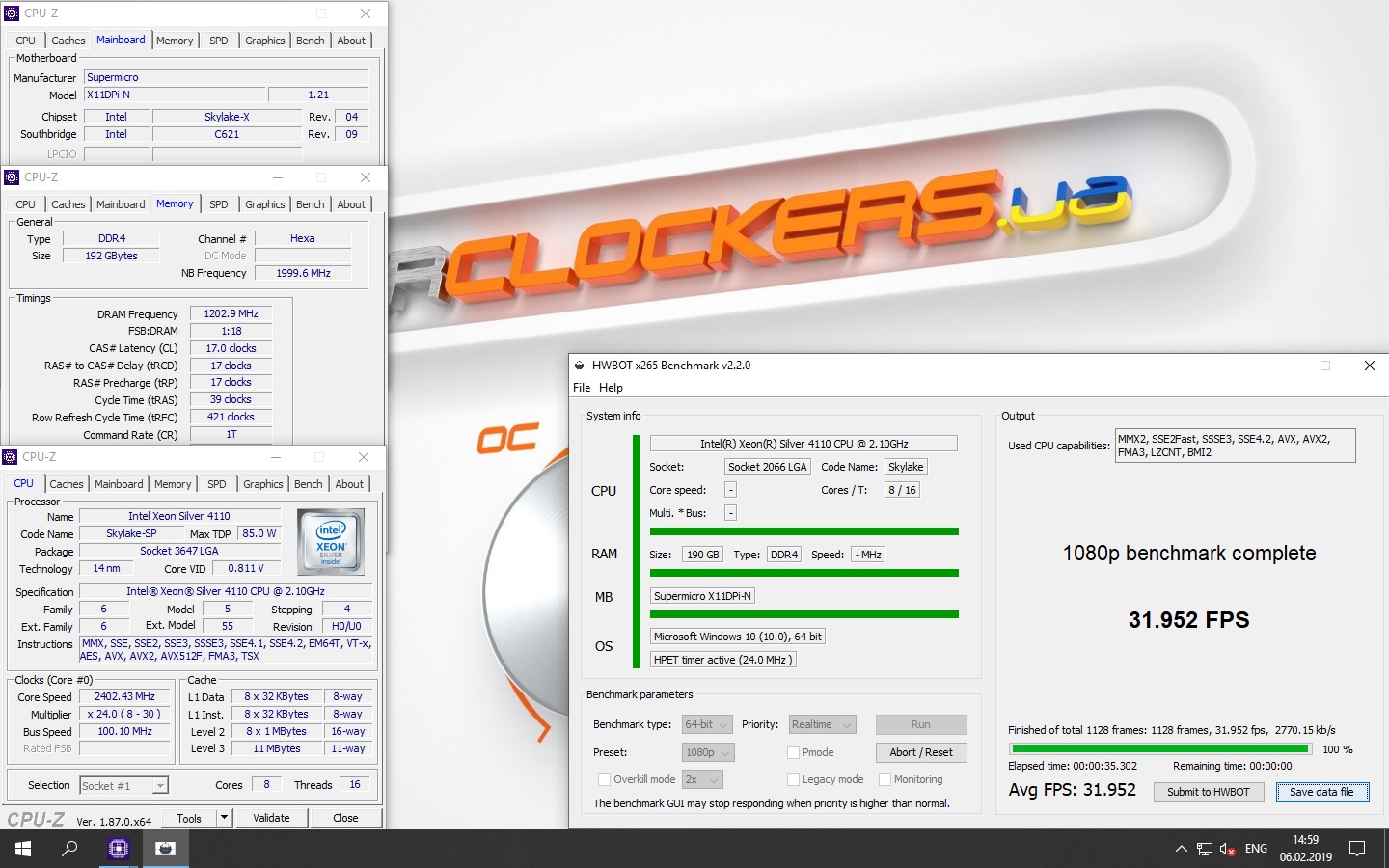Click CPU-Z Tools button
Screen dimensions: 1389x868
point(189,818)
